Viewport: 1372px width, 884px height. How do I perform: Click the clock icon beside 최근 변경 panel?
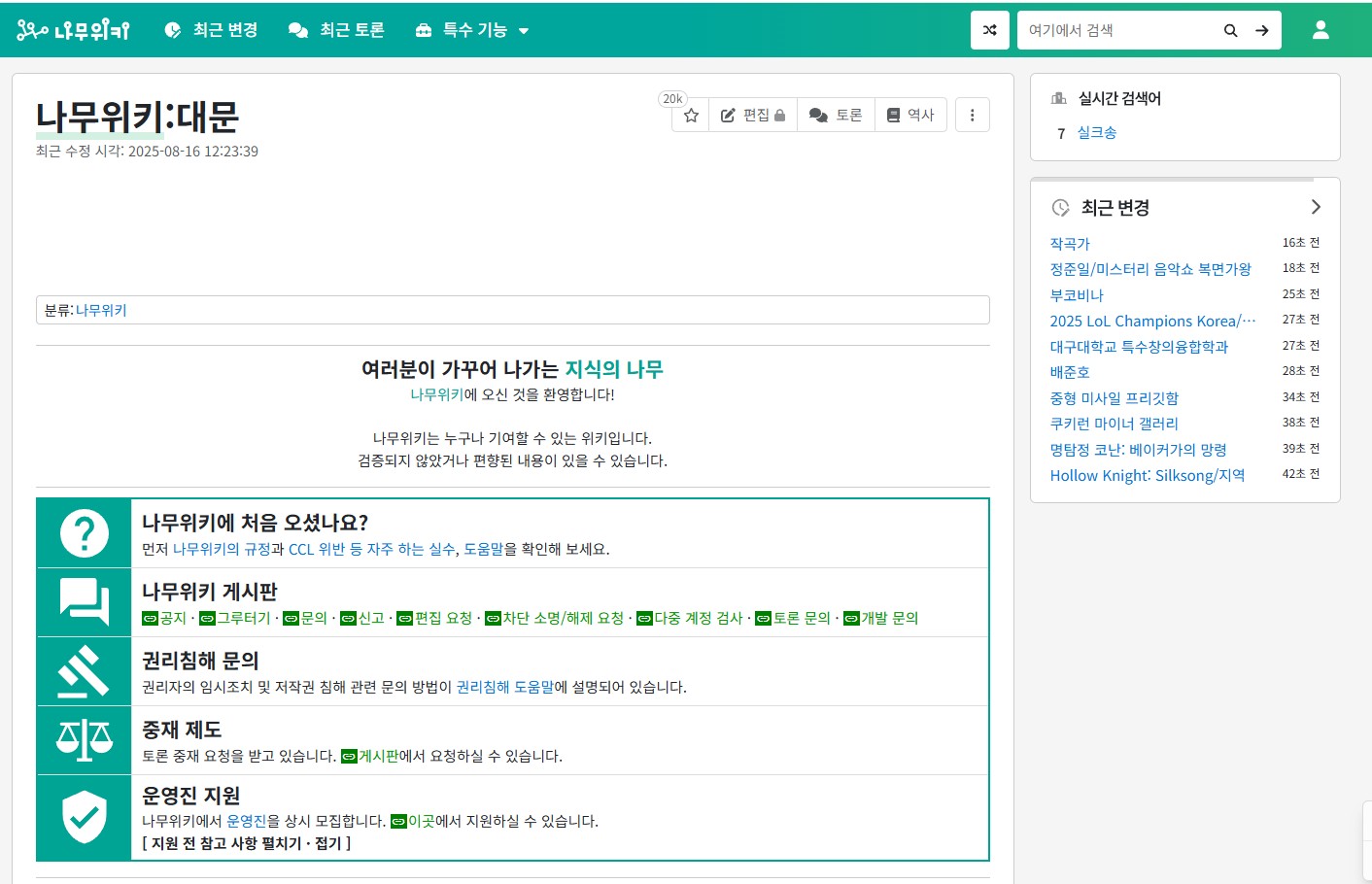click(x=1061, y=208)
